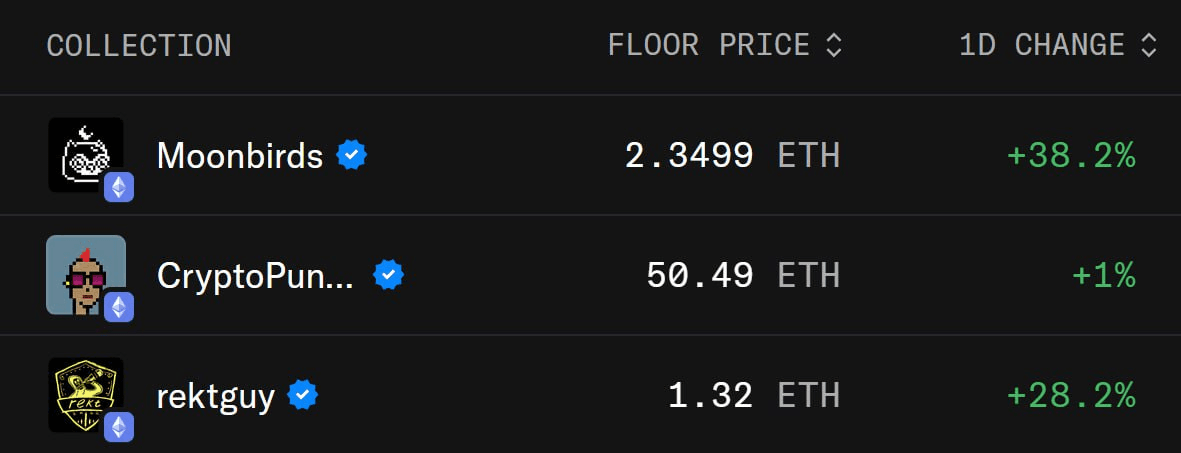Click Ethereum chain badge on CryptoPunks
Screen dimensions: 1181x453
coord(119,307)
